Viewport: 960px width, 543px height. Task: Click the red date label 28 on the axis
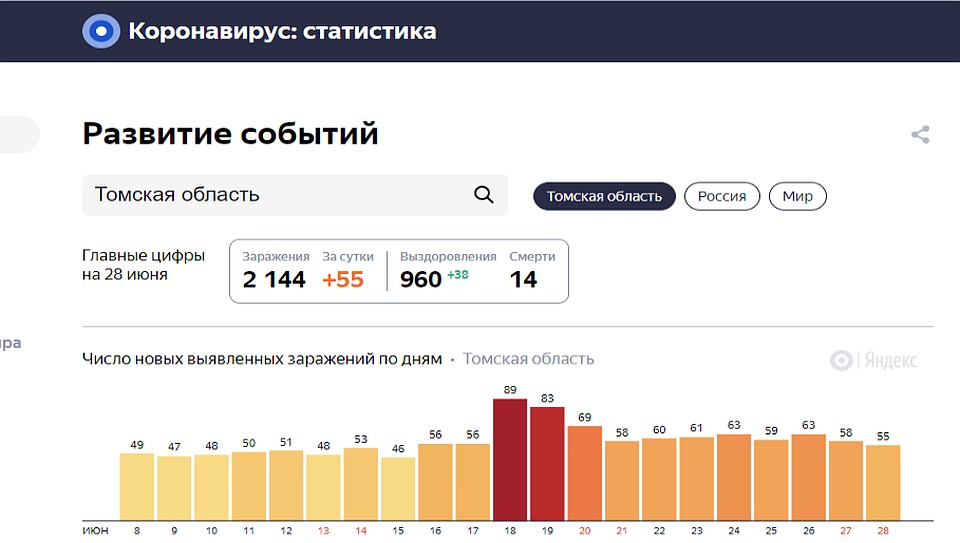[x=883, y=531]
